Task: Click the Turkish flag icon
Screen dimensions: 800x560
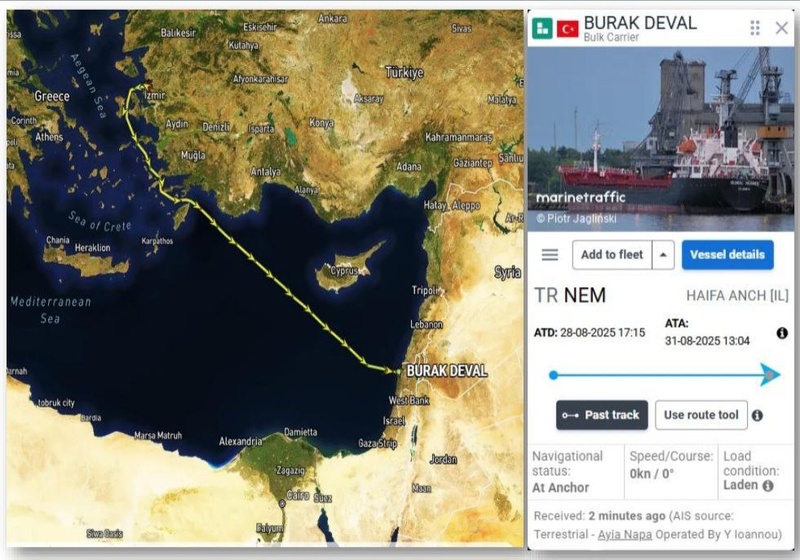Action: (x=567, y=29)
